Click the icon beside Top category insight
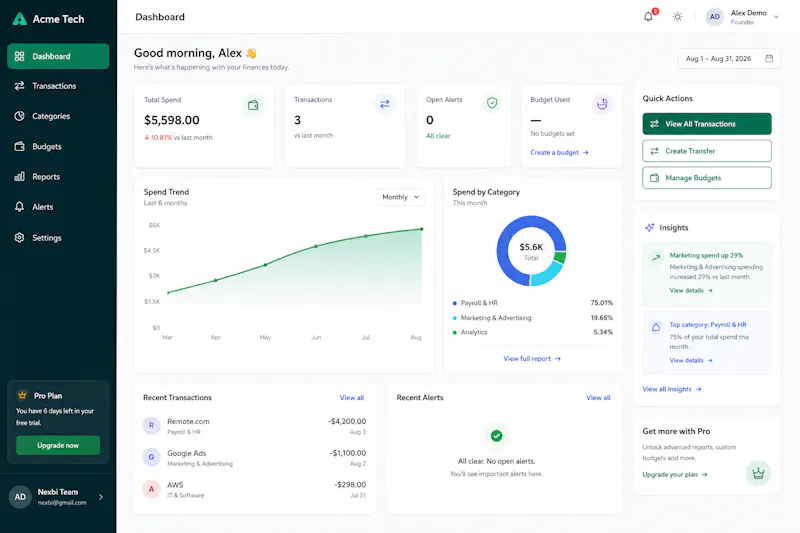This screenshot has height=533, width=800. pos(656,327)
